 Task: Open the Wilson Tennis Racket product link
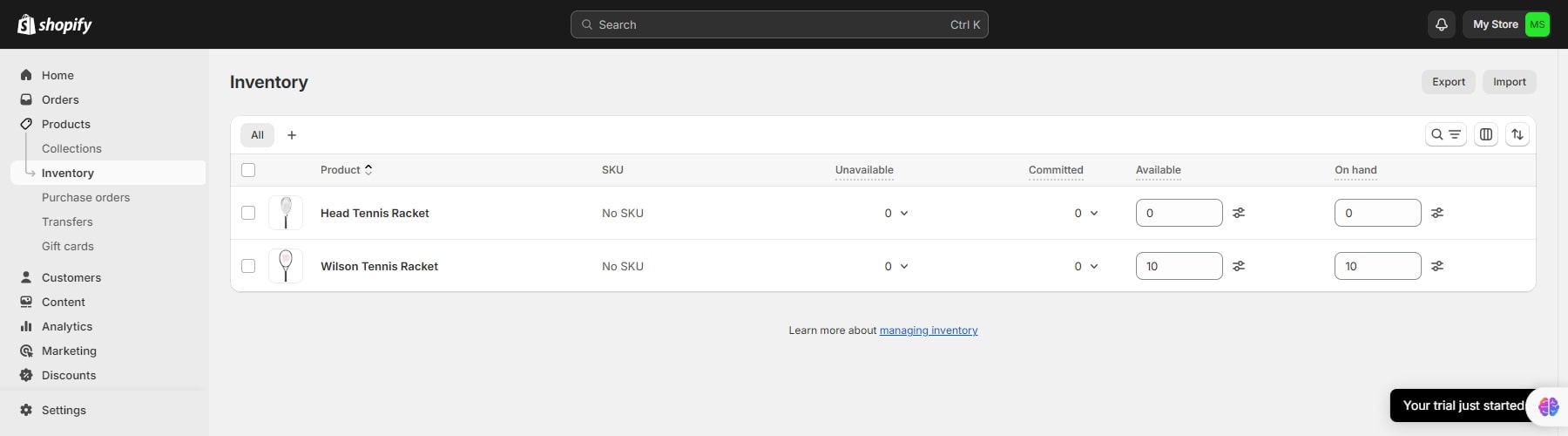(379, 266)
